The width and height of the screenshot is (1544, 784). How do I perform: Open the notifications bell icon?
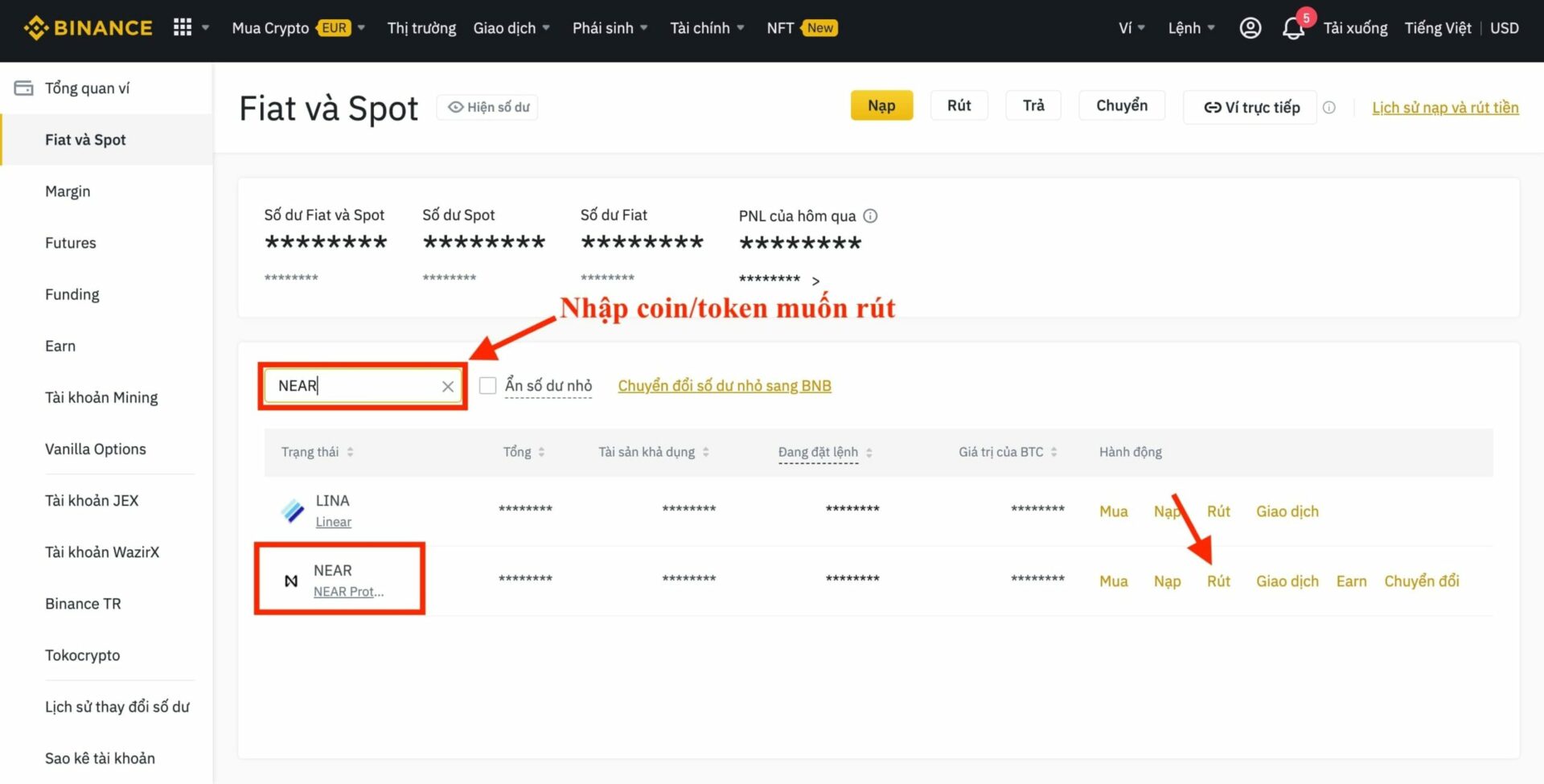[1293, 29]
